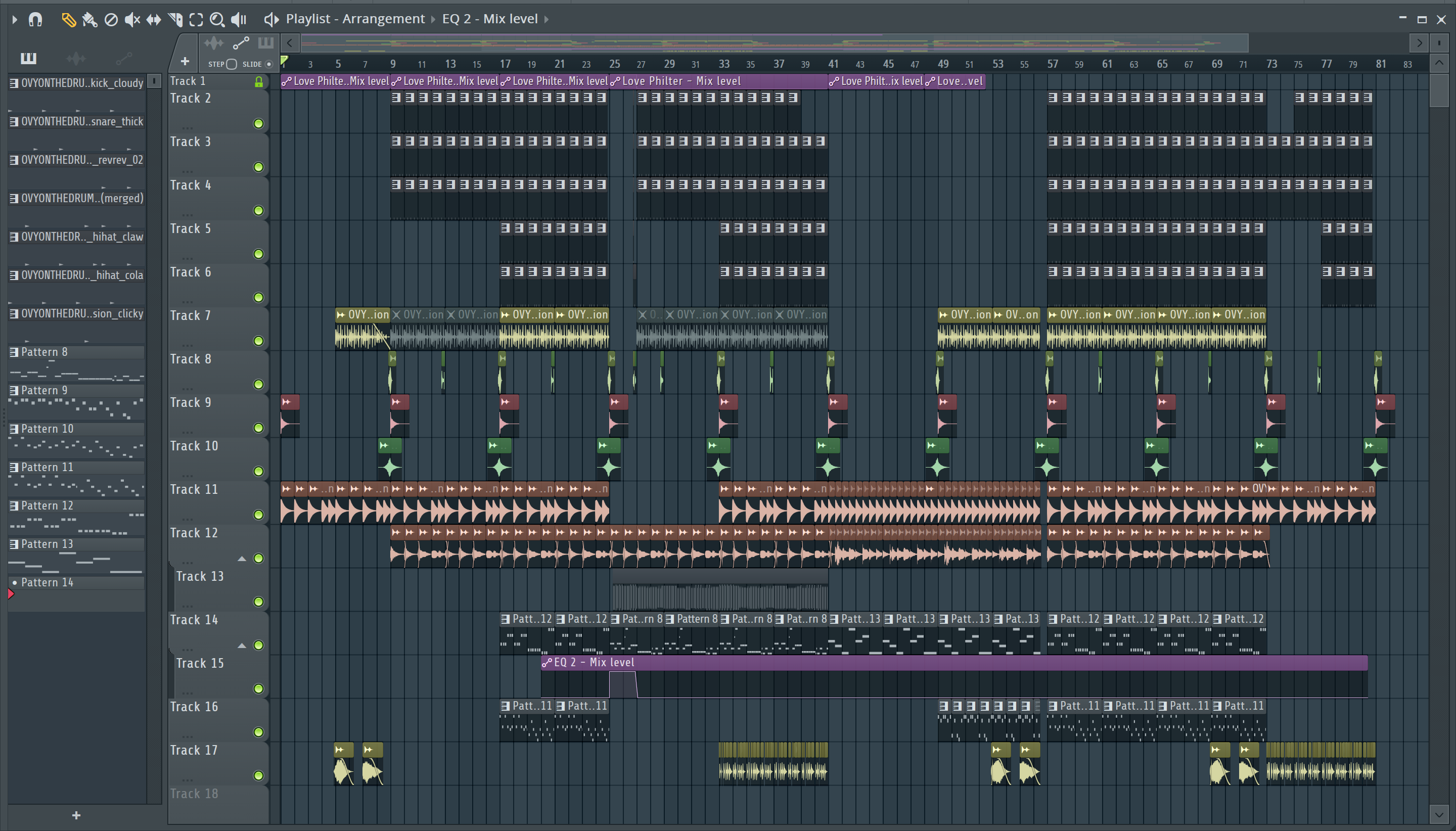Image resolution: width=1456 pixels, height=831 pixels.
Task: Click the horizontal overview scrollbar
Action: coord(775,43)
